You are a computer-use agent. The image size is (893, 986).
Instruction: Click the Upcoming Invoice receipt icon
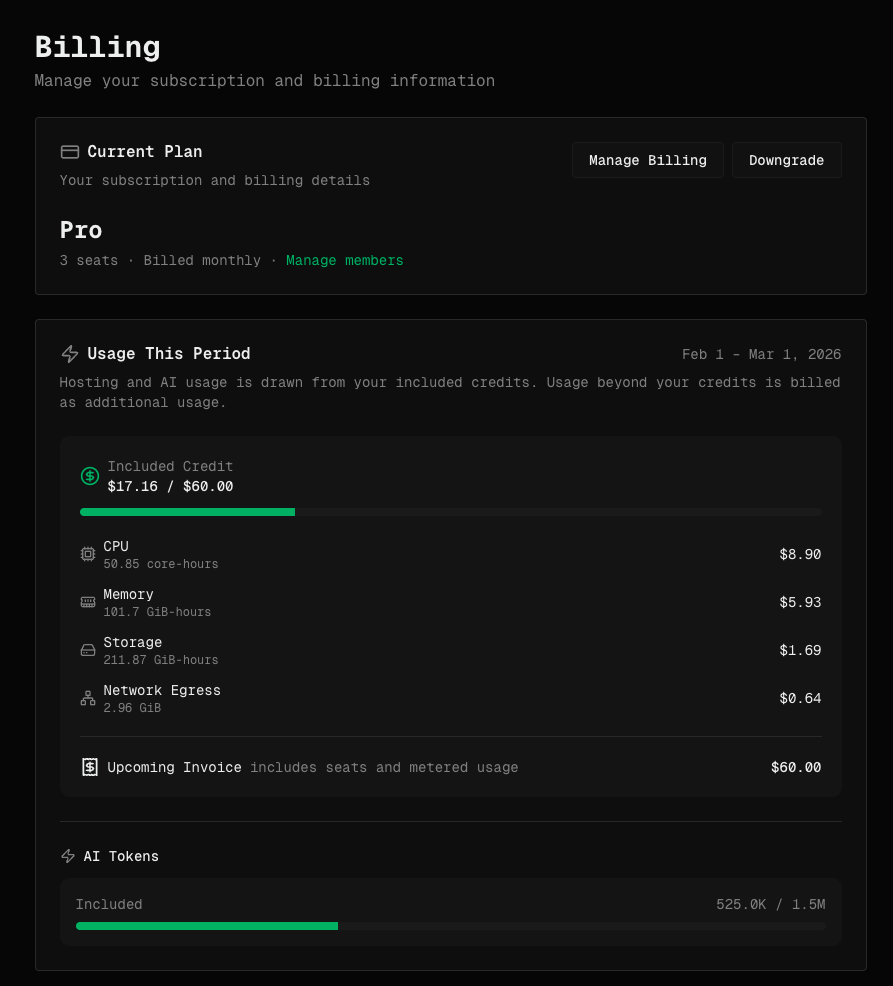pos(90,767)
